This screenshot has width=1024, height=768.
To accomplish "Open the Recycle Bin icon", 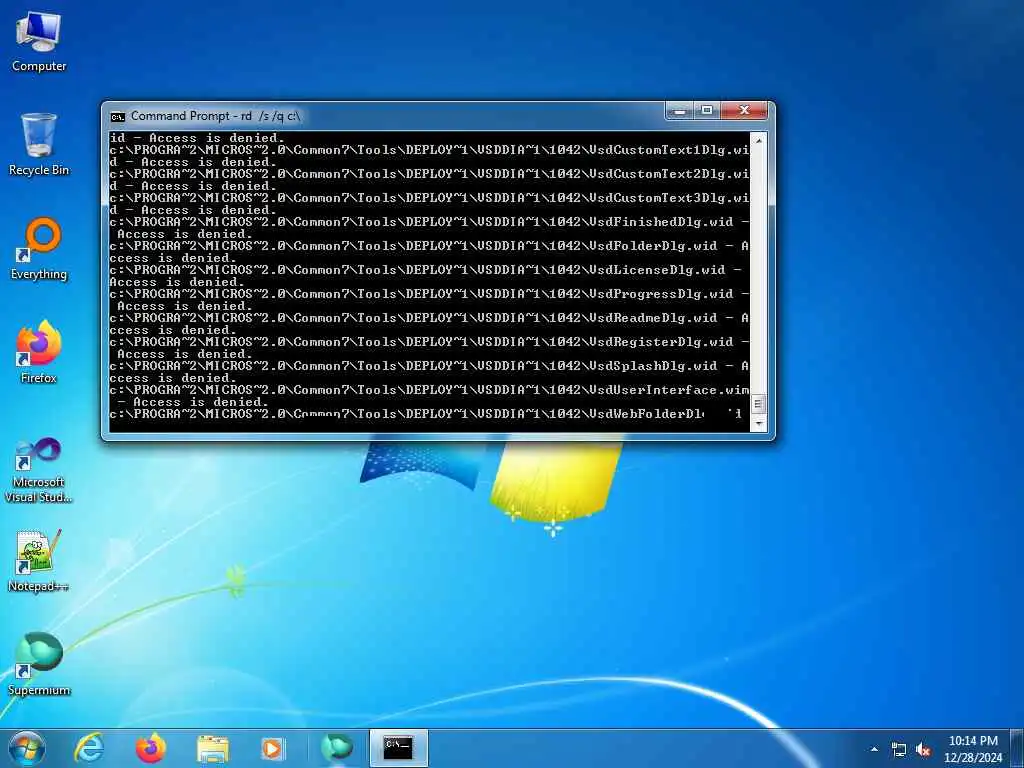I will (39, 144).
